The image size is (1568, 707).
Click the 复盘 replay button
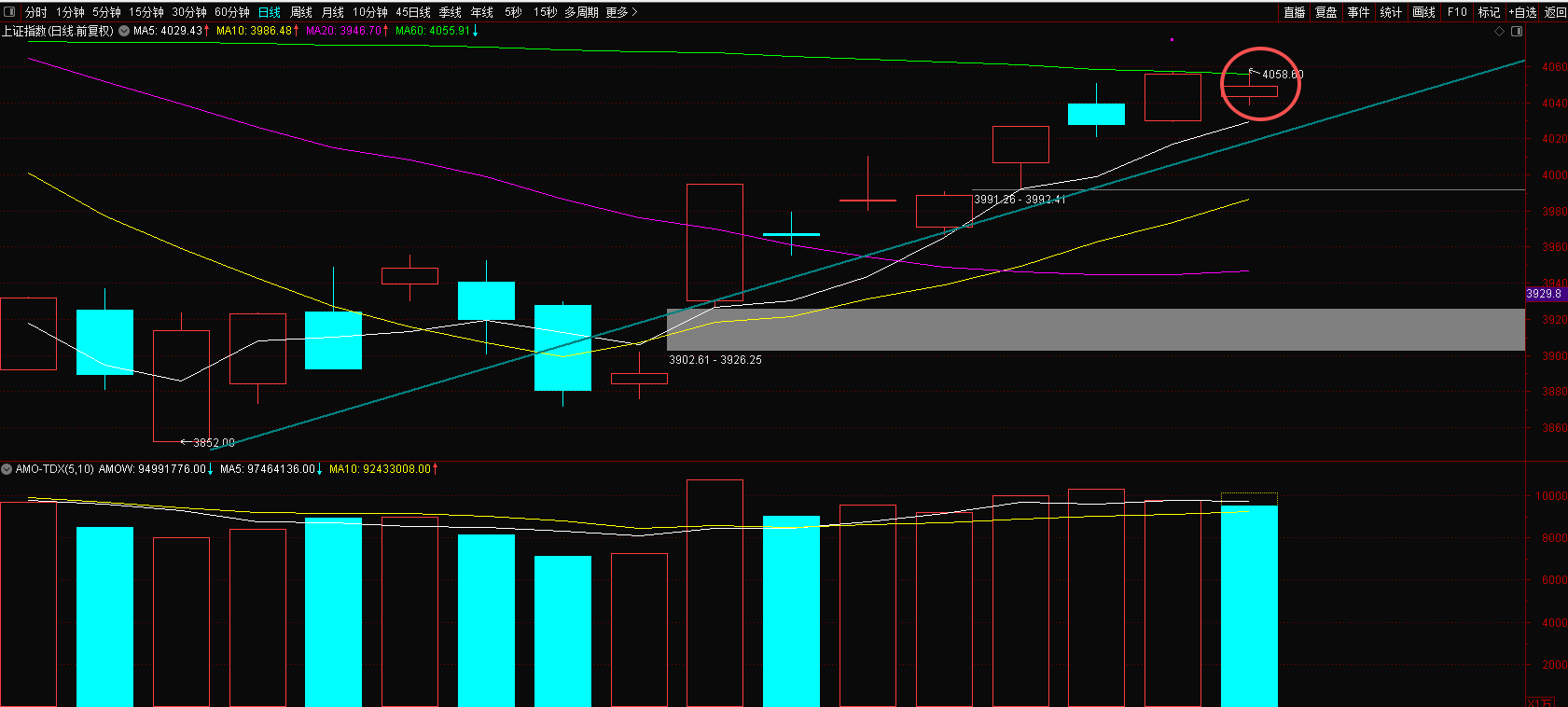coord(1325,12)
